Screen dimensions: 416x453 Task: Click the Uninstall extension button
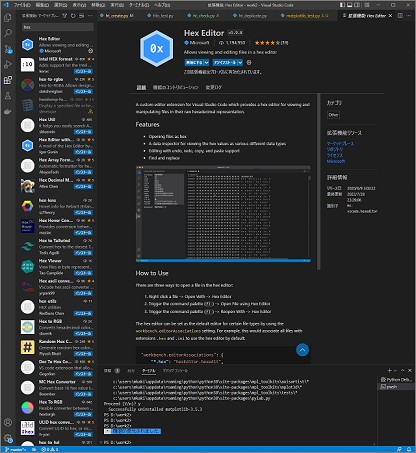coord(225,63)
